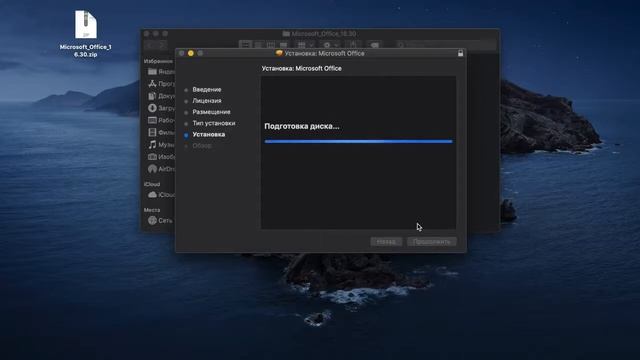Switch Finder to icon view
This screenshot has height=360, width=640.
tap(245, 44)
